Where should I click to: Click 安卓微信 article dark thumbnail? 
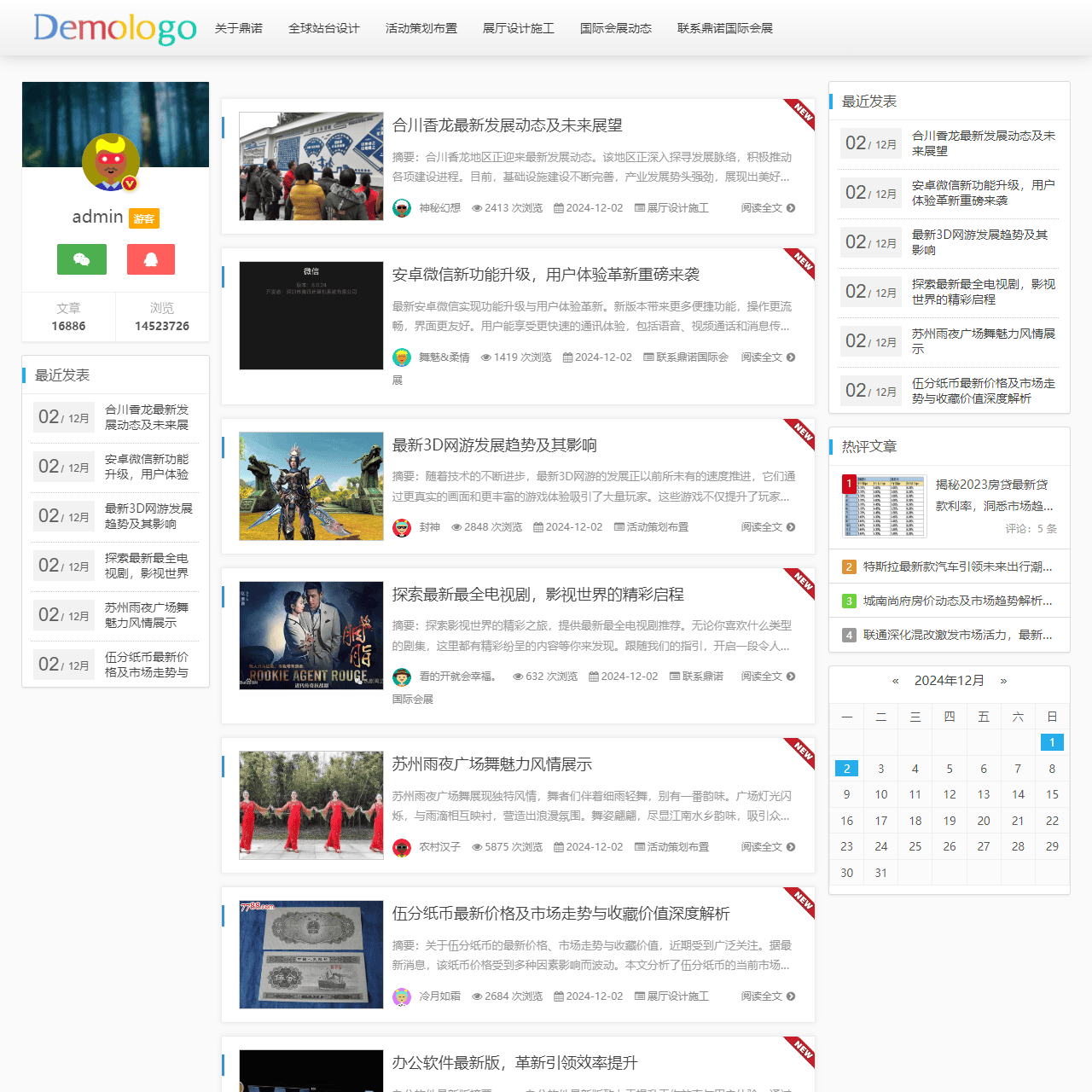[311, 316]
